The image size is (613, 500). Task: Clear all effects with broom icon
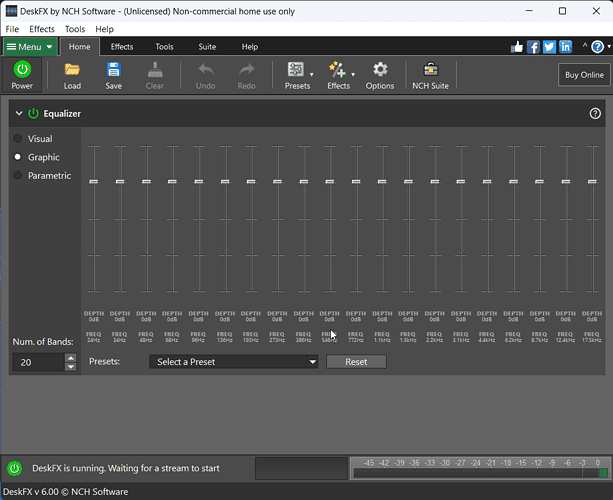(155, 75)
